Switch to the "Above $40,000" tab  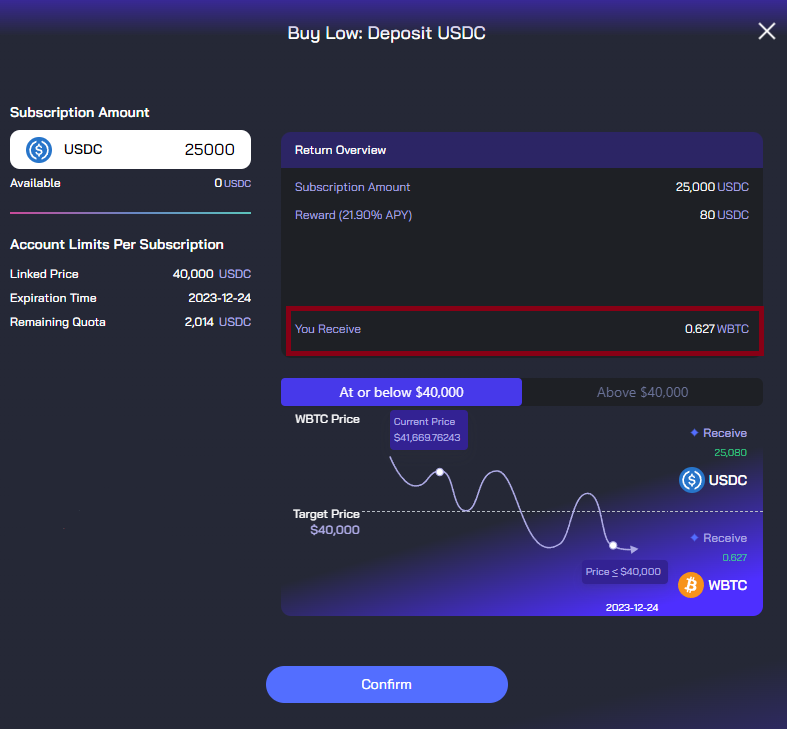click(x=642, y=392)
